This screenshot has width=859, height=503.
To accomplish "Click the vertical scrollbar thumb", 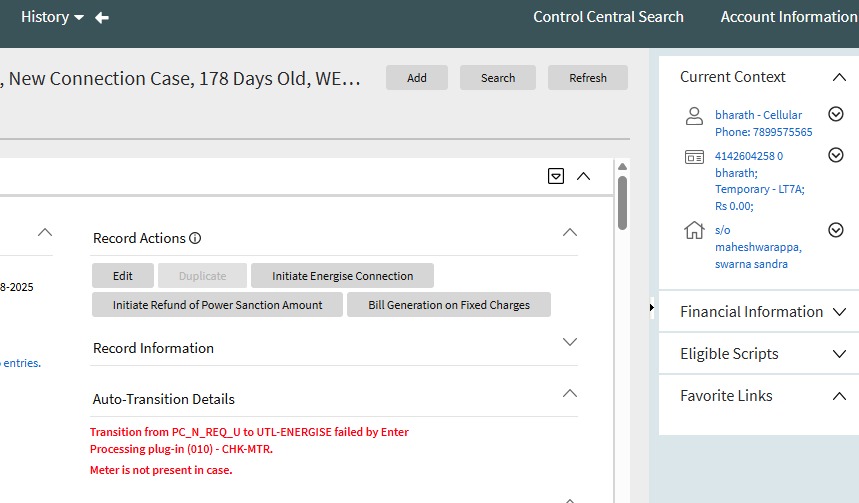I will pos(622,202).
